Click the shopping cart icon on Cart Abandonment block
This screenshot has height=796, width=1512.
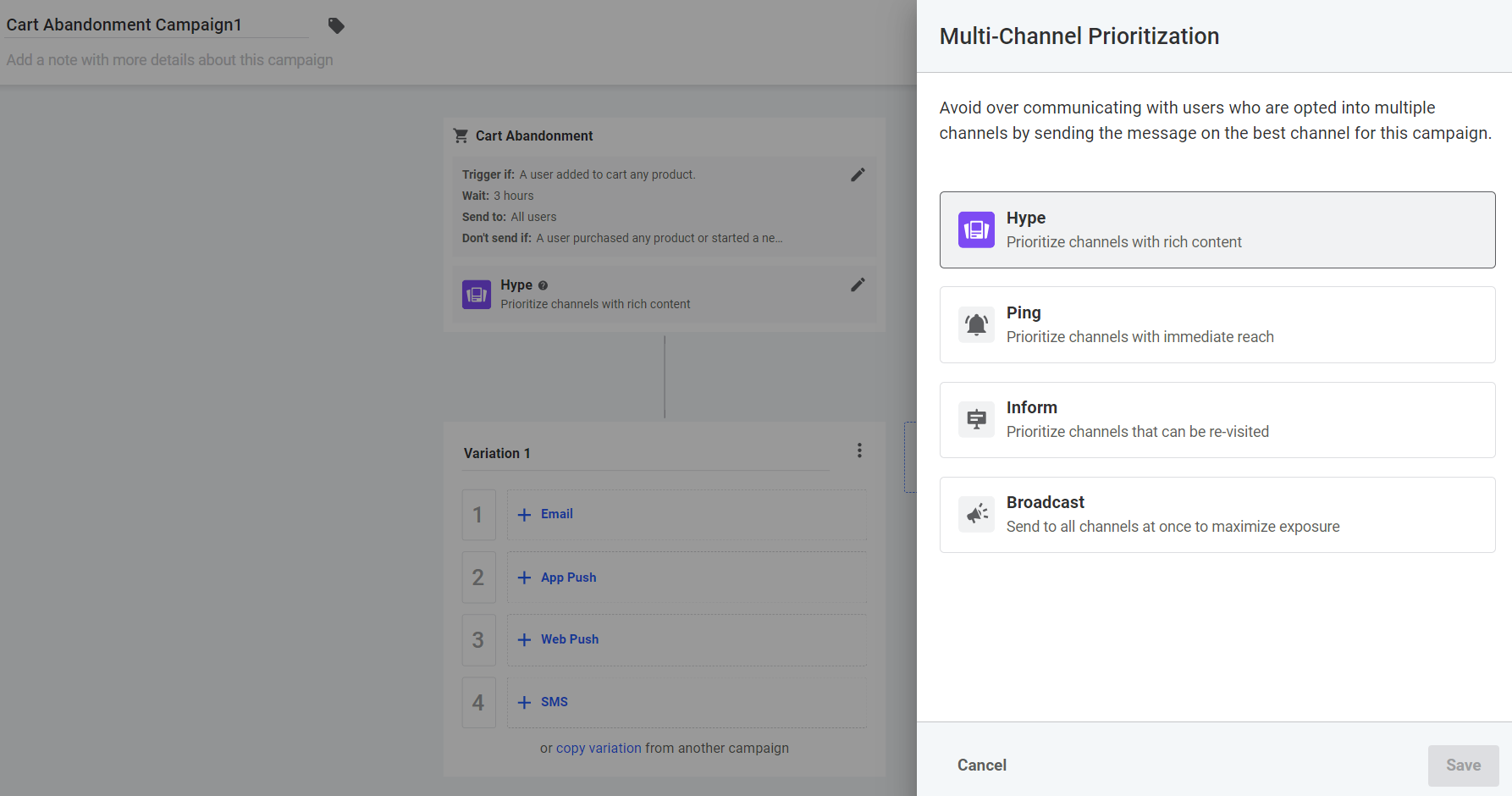coord(461,135)
